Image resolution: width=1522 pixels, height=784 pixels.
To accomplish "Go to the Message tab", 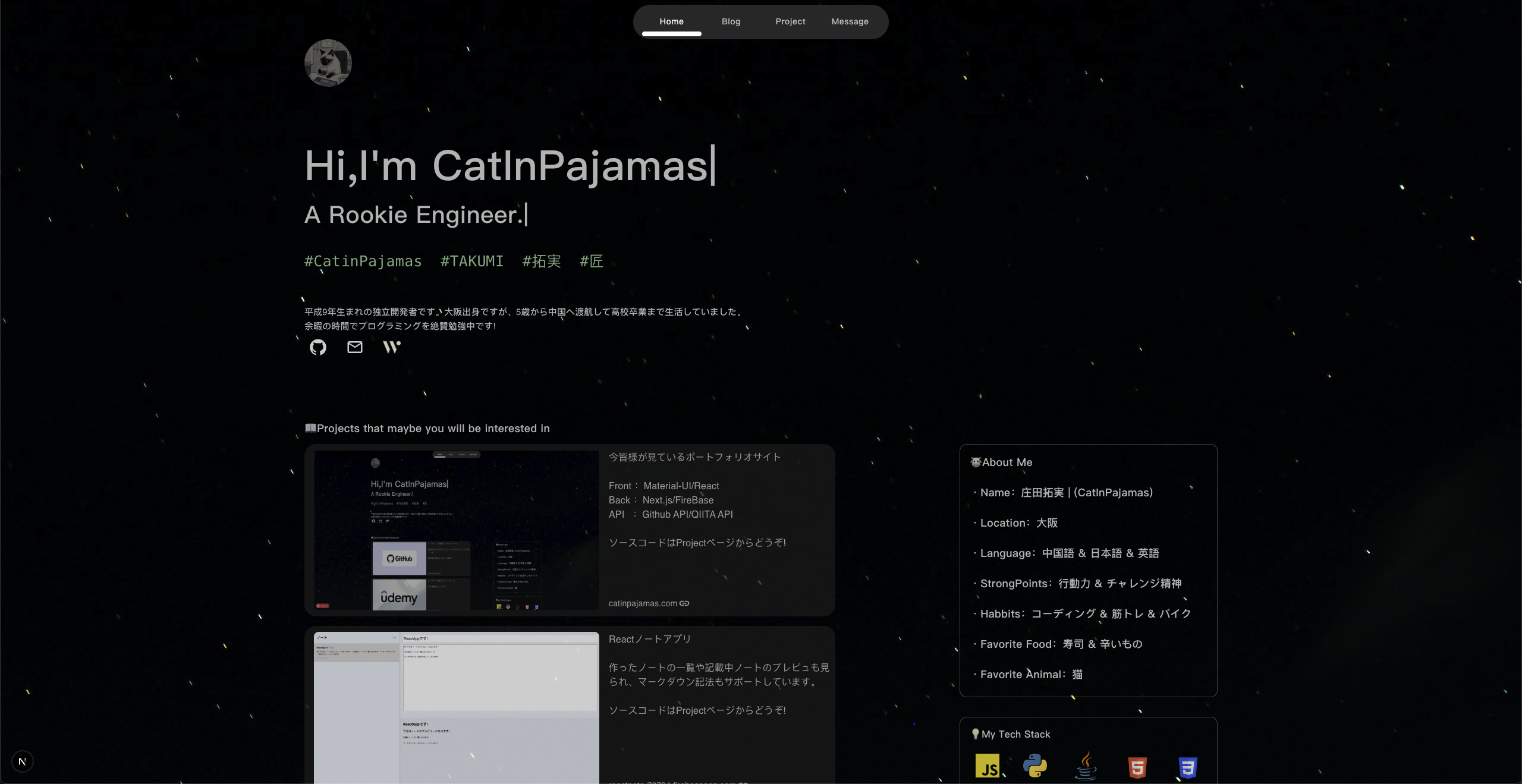I will click(850, 22).
